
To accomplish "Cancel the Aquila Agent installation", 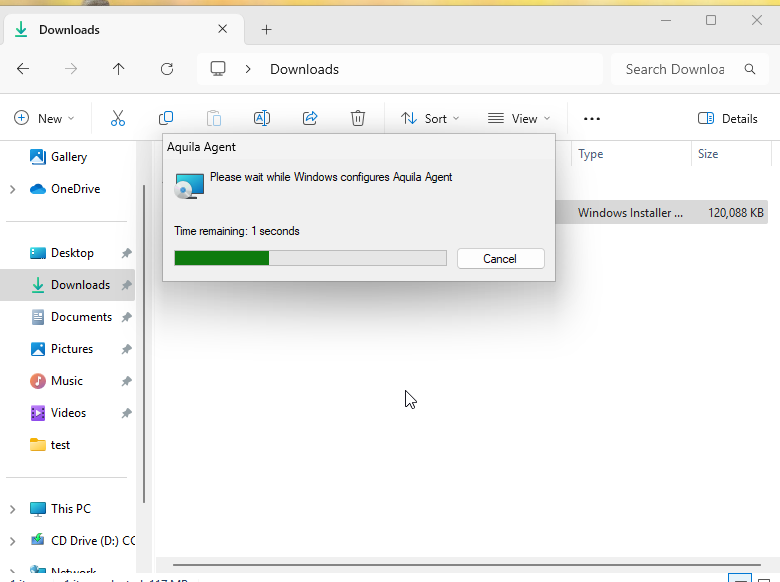I will point(500,259).
